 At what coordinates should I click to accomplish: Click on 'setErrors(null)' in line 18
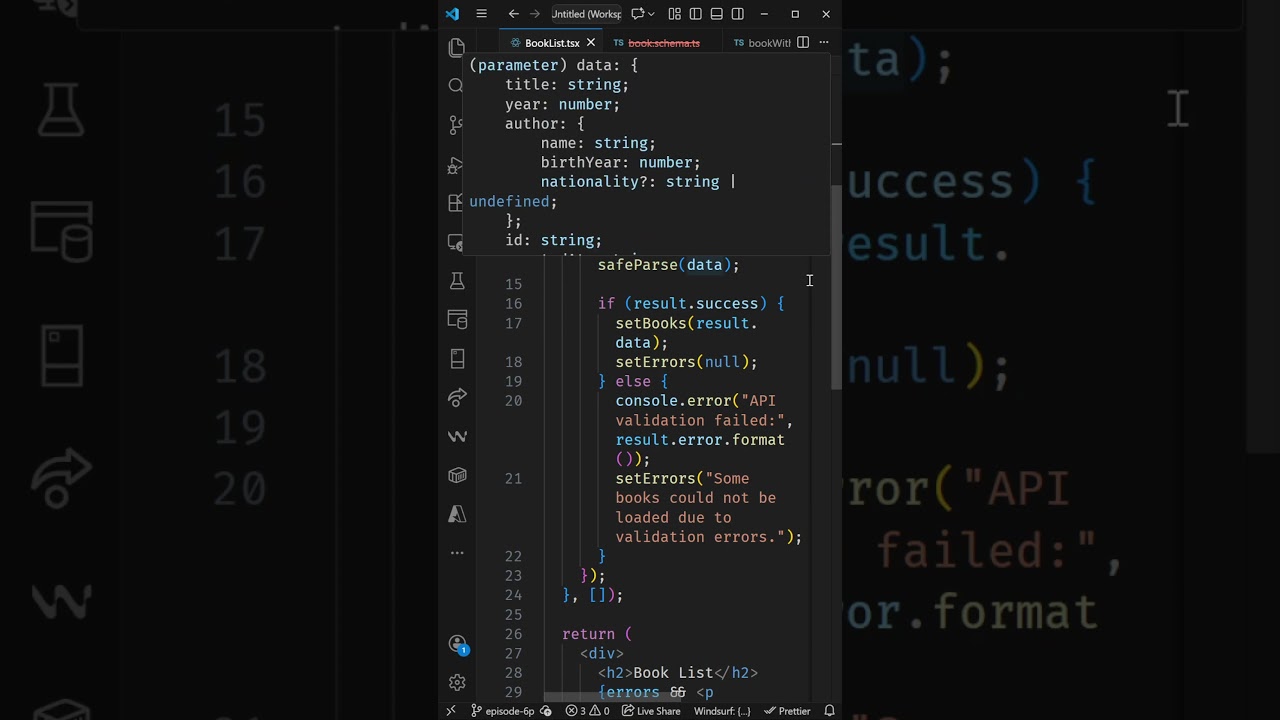pyautogui.click(x=682, y=362)
